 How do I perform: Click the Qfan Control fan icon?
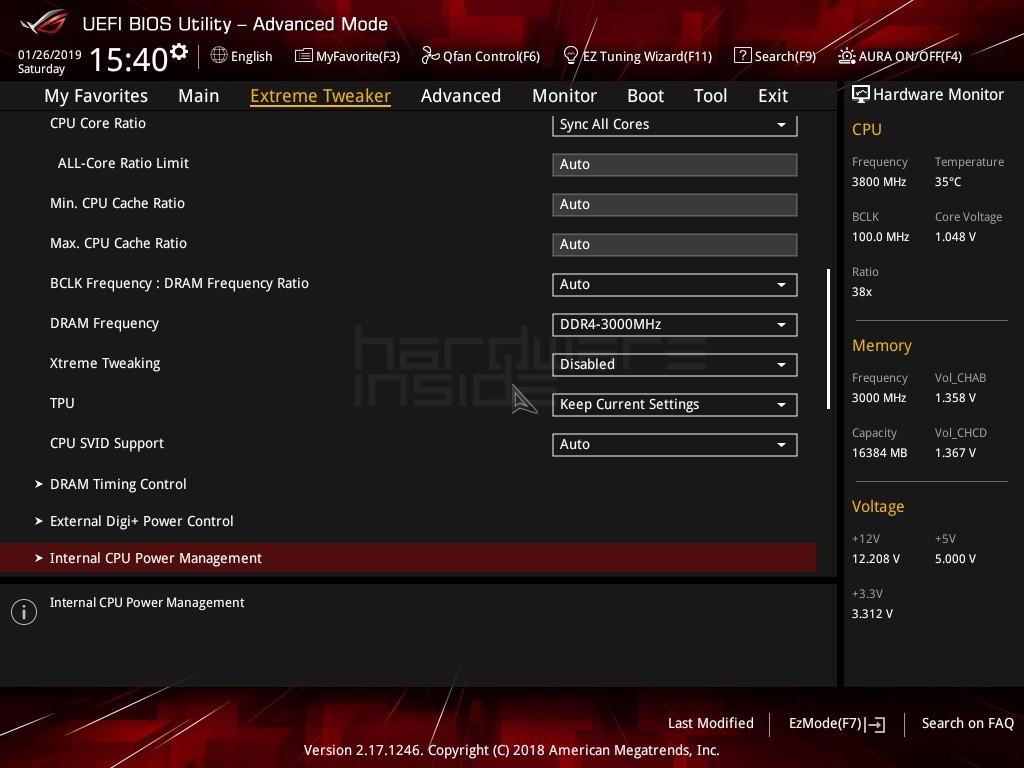[430, 56]
